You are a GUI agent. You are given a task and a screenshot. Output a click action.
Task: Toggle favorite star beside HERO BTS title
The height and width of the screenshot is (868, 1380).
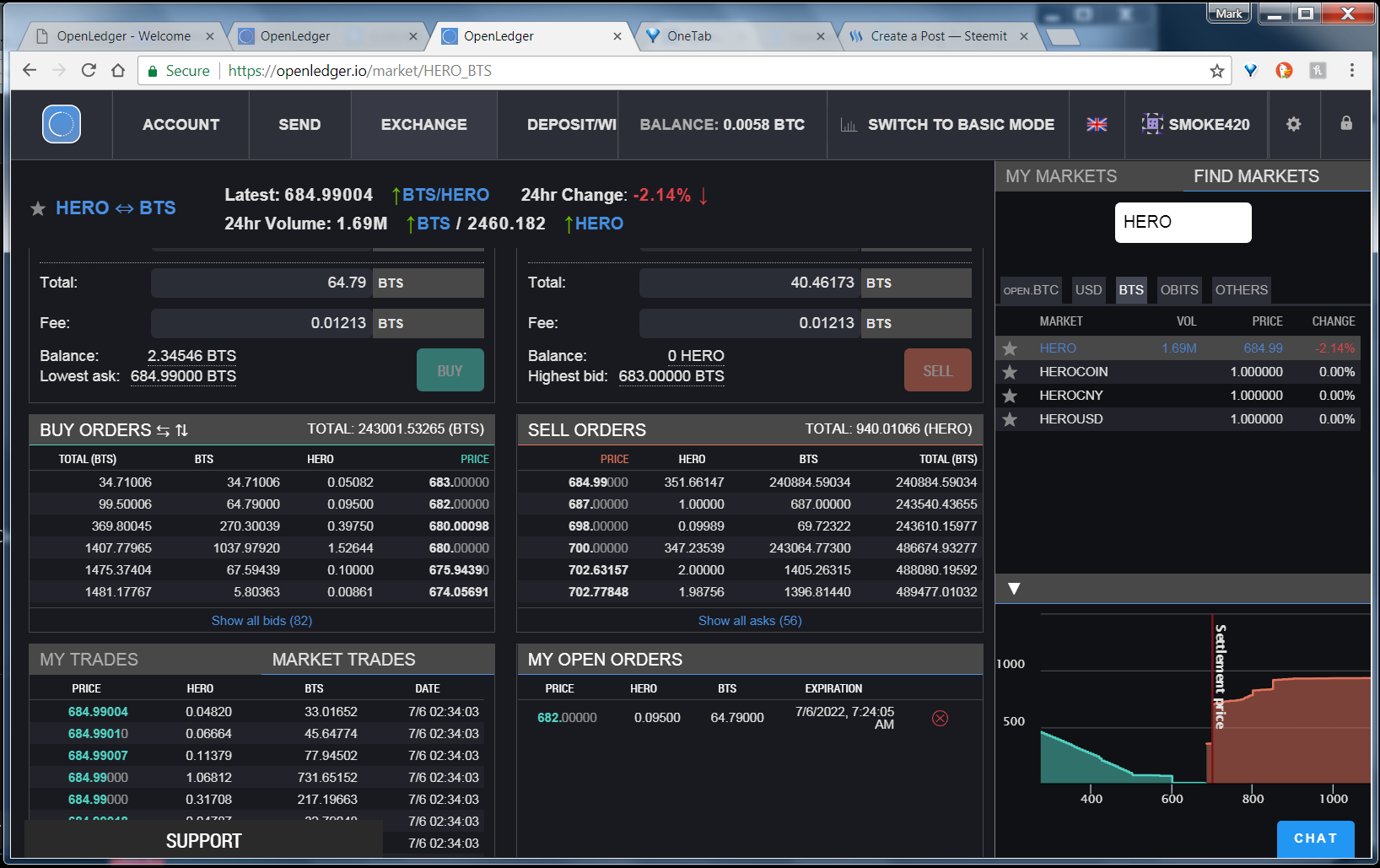coord(38,208)
